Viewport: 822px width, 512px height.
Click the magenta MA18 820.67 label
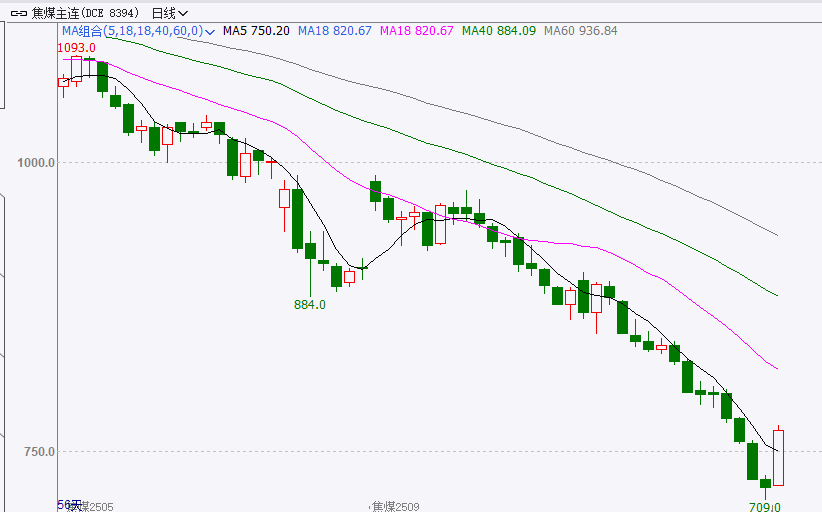click(x=416, y=31)
